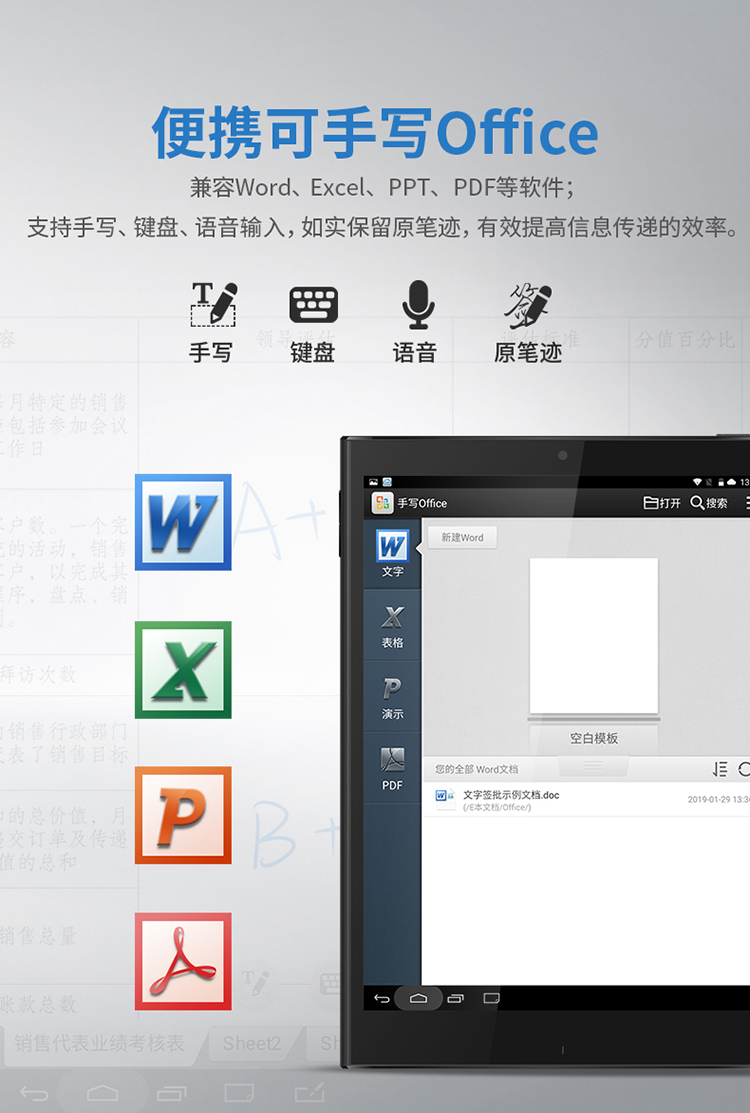Open the 演示 presentation section
Screen dimensions: 750x1113
coord(392,697)
